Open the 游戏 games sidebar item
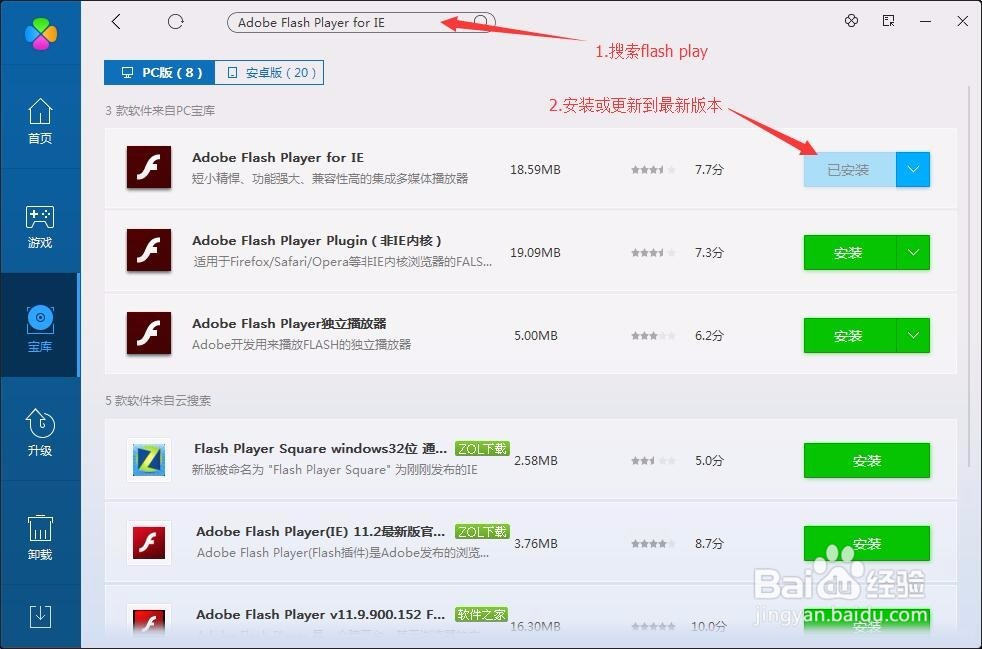Viewport: 982px width, 649px height. [40, 226]
